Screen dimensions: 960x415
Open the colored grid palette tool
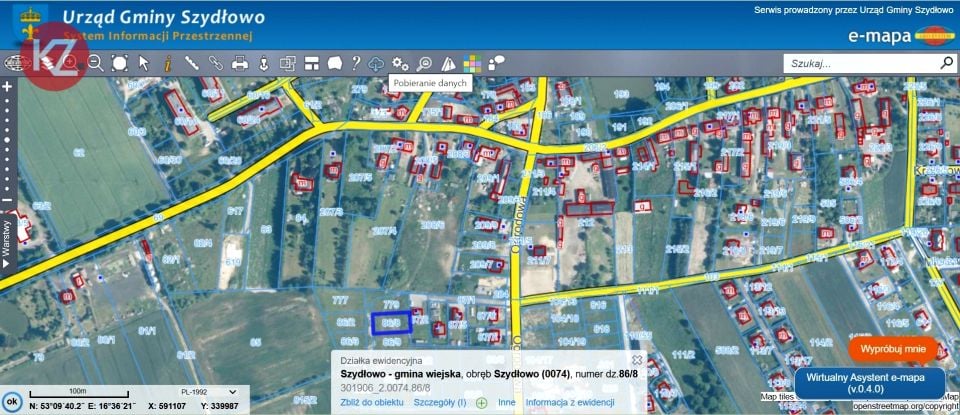click(472, 63)
